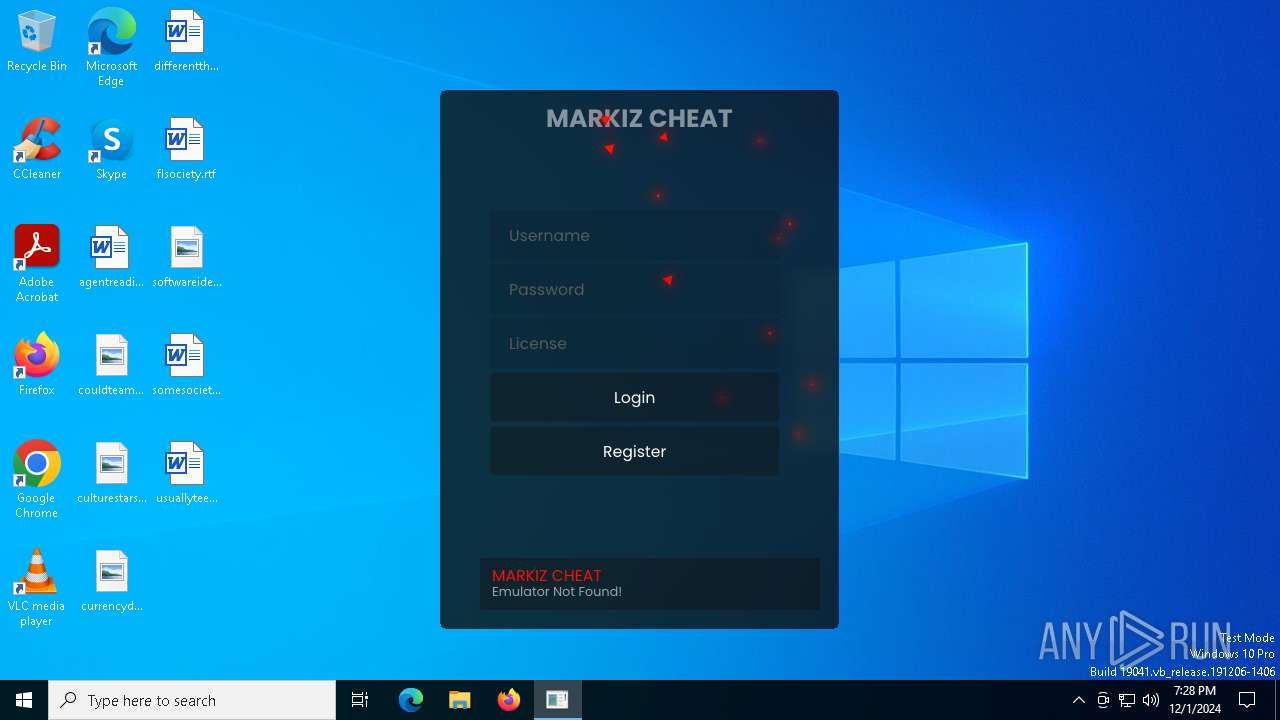Launch Microsoft Edge from the taskbar
This screenshot has height=720, width=1280.
tap(411, 700)
